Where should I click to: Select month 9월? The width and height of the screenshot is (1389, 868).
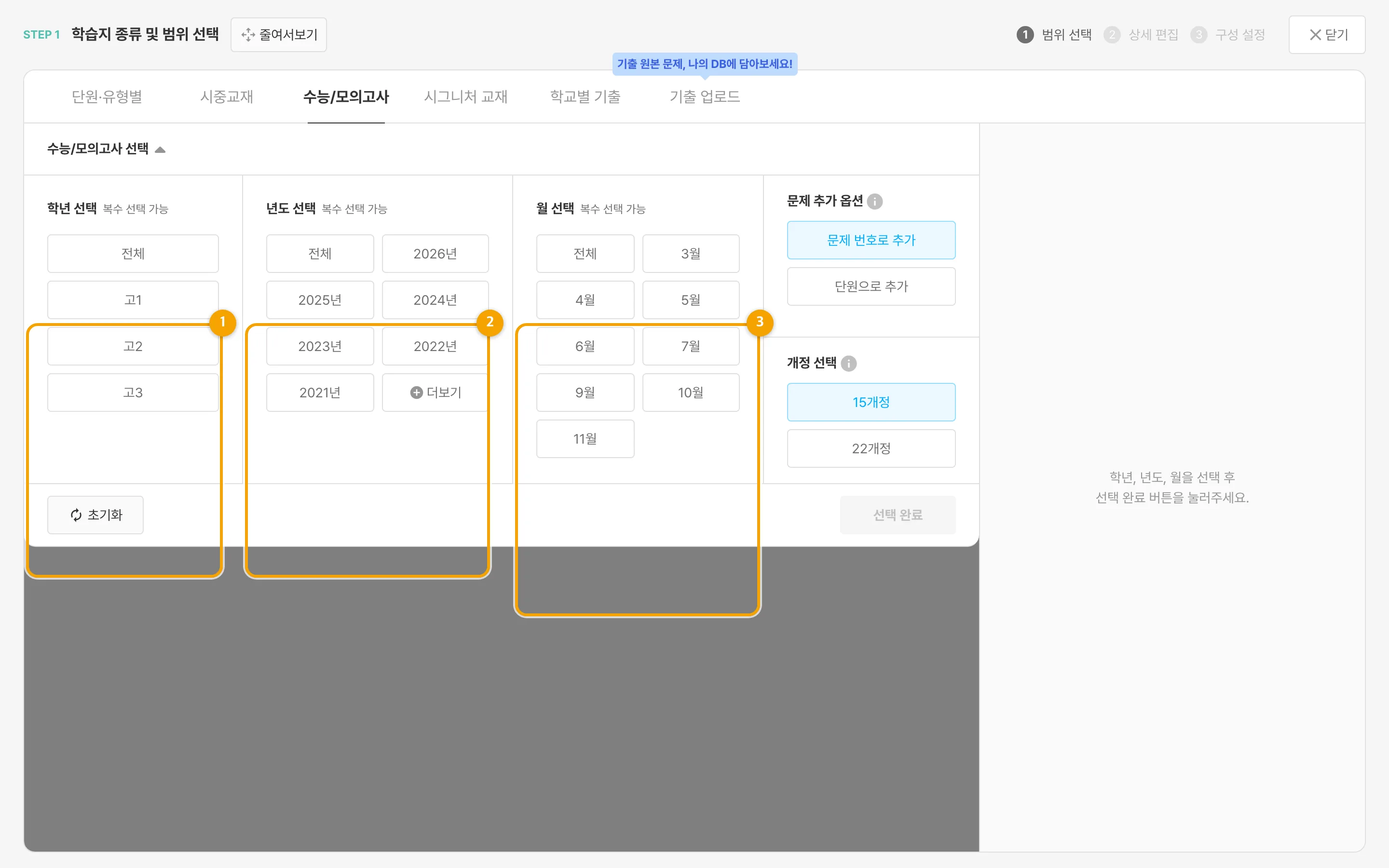tap(586, 393)
